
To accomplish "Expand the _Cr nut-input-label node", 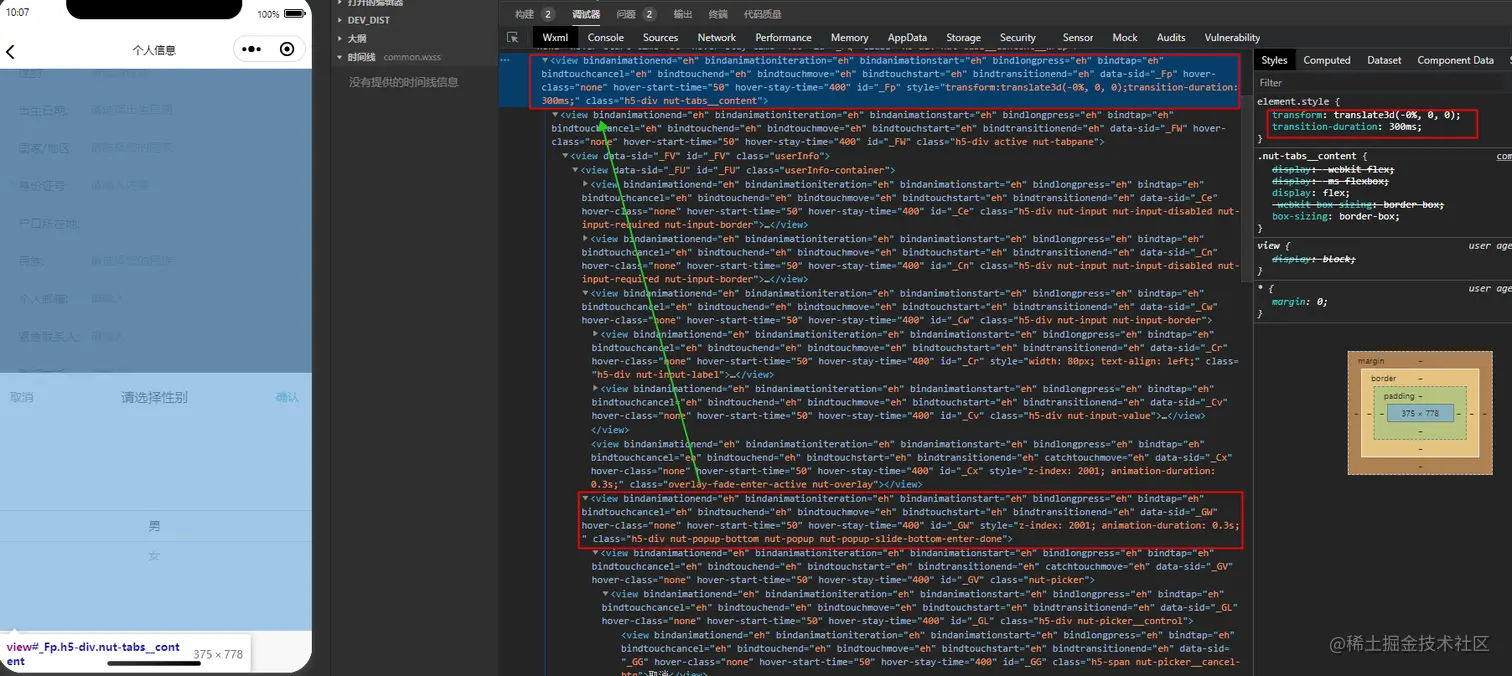I will [x=596, y=334].
